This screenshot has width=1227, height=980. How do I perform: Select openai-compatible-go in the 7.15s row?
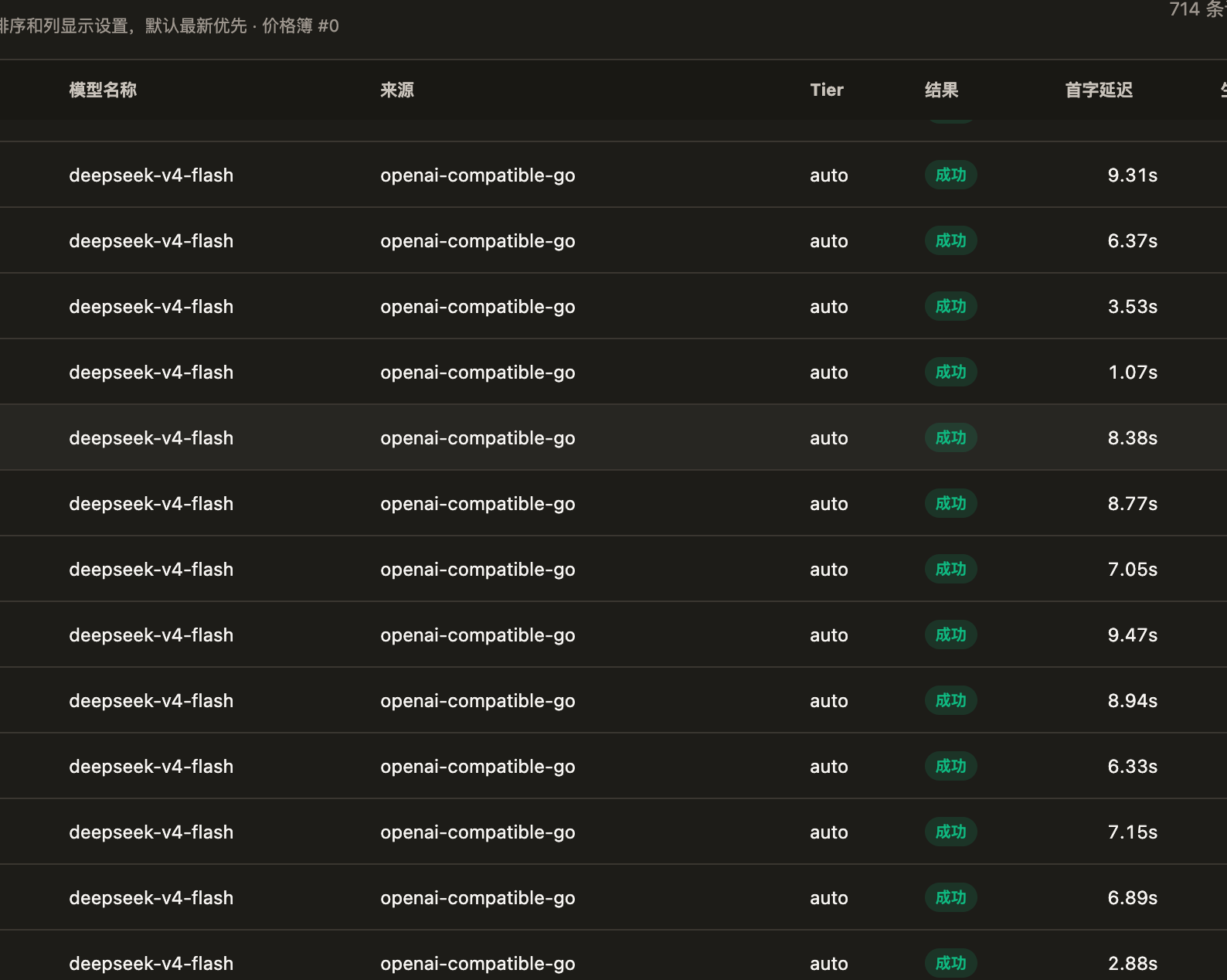478,832
